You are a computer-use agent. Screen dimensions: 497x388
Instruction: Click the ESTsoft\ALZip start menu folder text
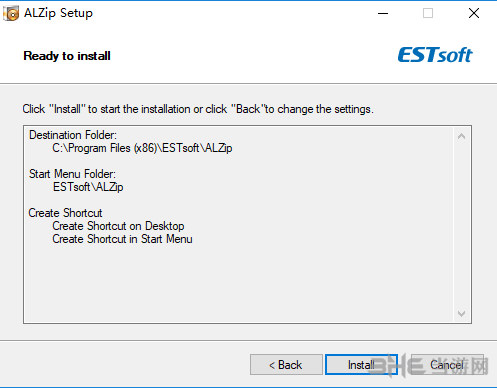(x=88, y=187)
